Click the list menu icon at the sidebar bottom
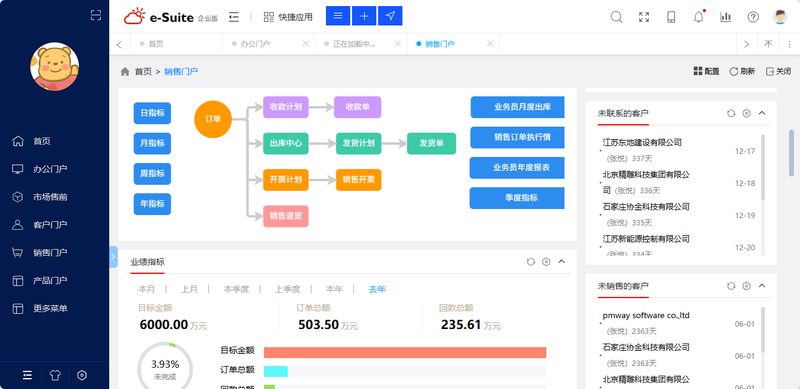The height and width of the screenshot is (389, 800). (x=28, y=375)
